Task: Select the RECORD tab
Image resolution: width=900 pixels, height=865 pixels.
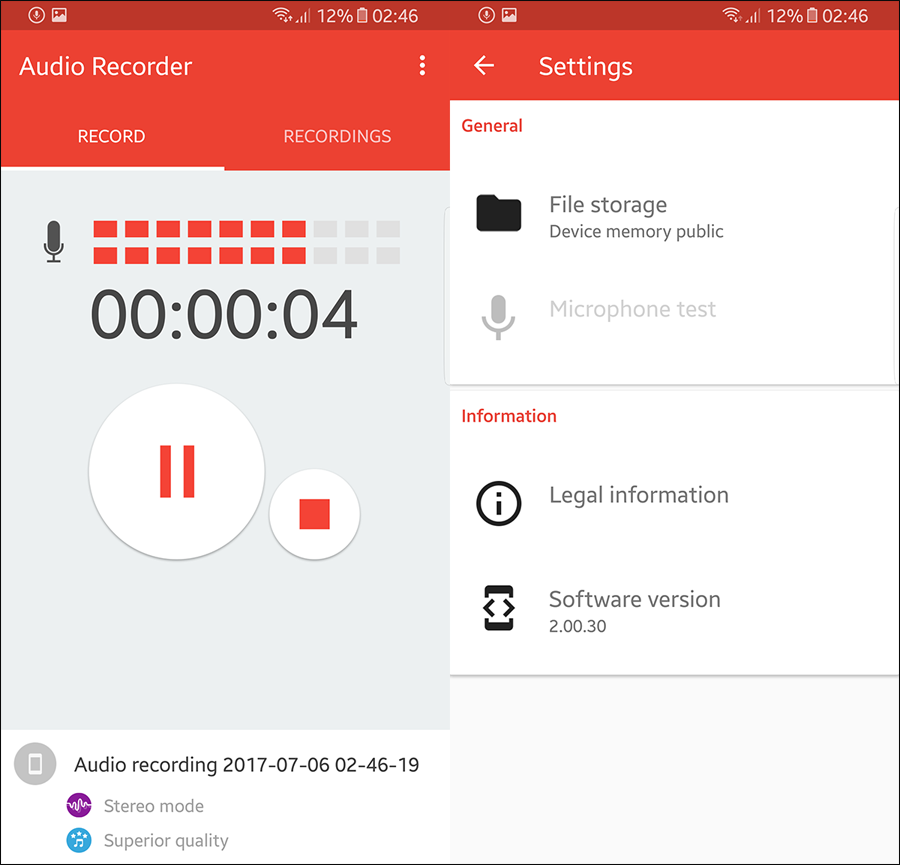Action: tap(111, 136)
